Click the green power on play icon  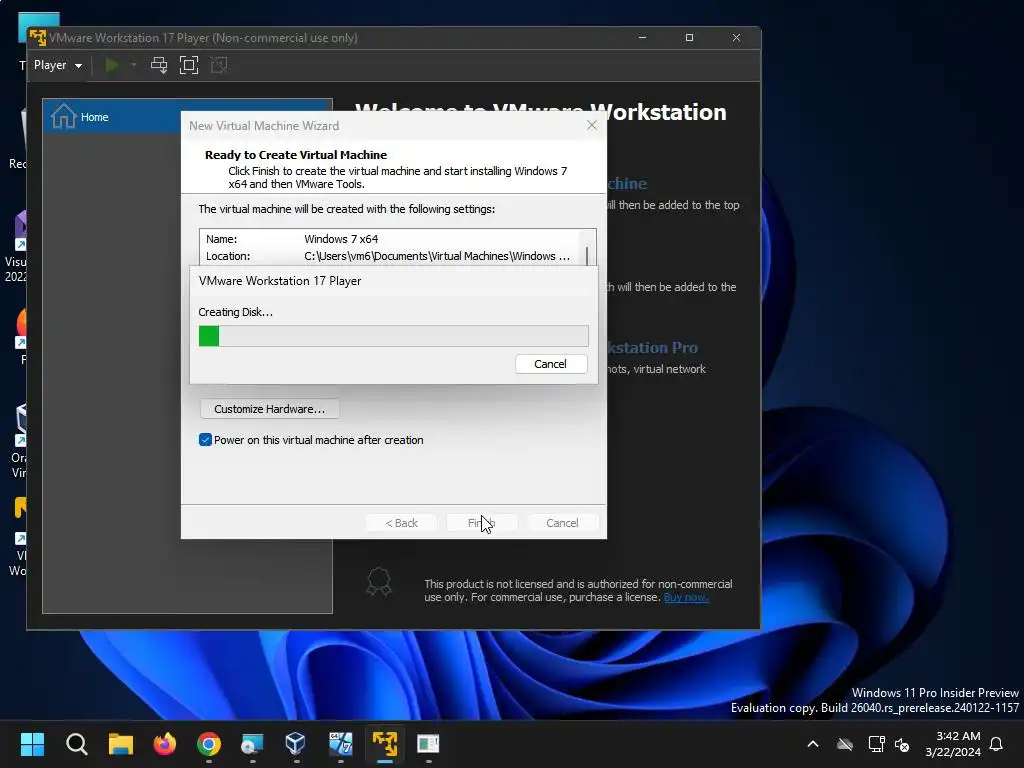[112, 65]
